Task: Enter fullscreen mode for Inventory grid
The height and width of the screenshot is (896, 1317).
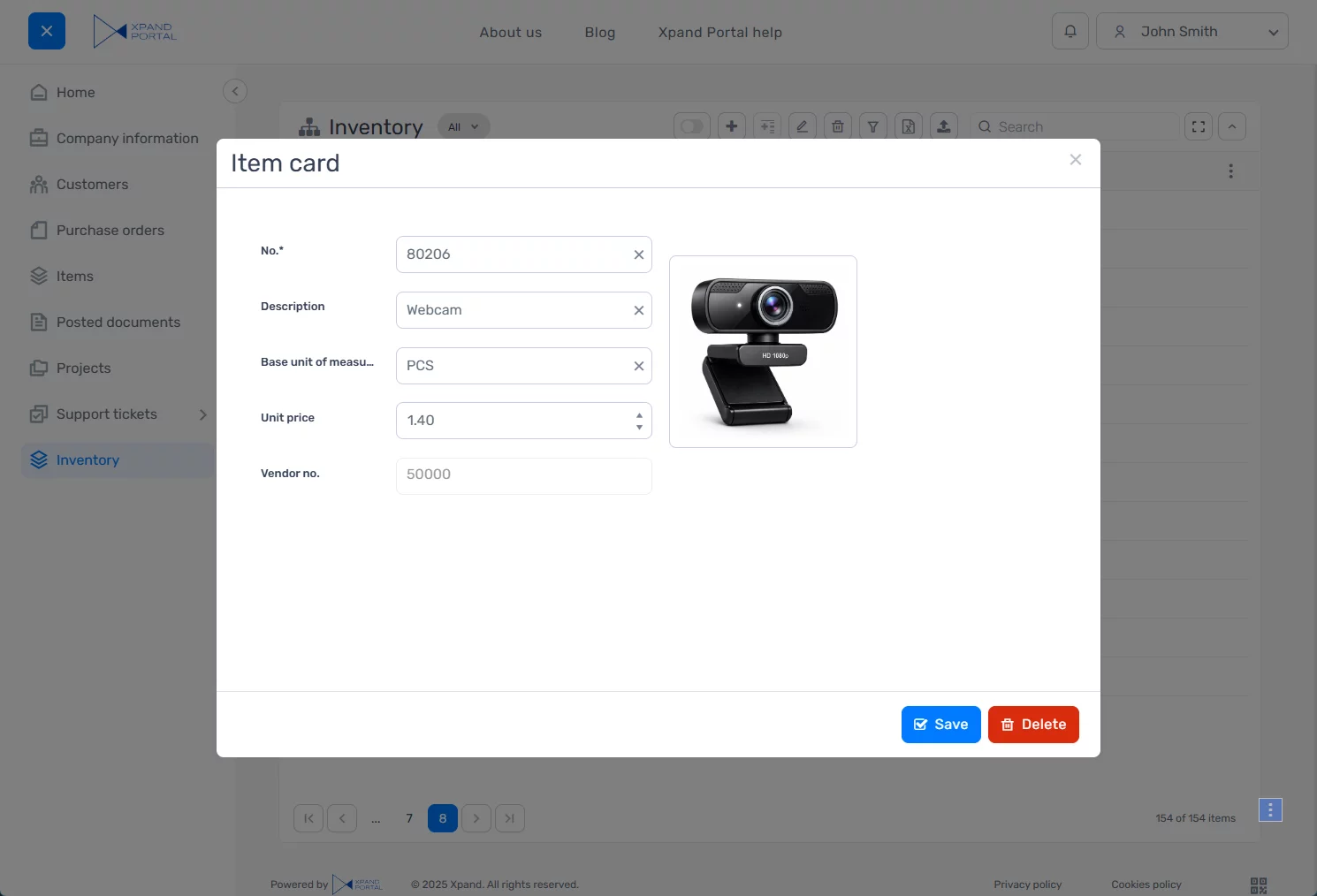Action: 1198,126
